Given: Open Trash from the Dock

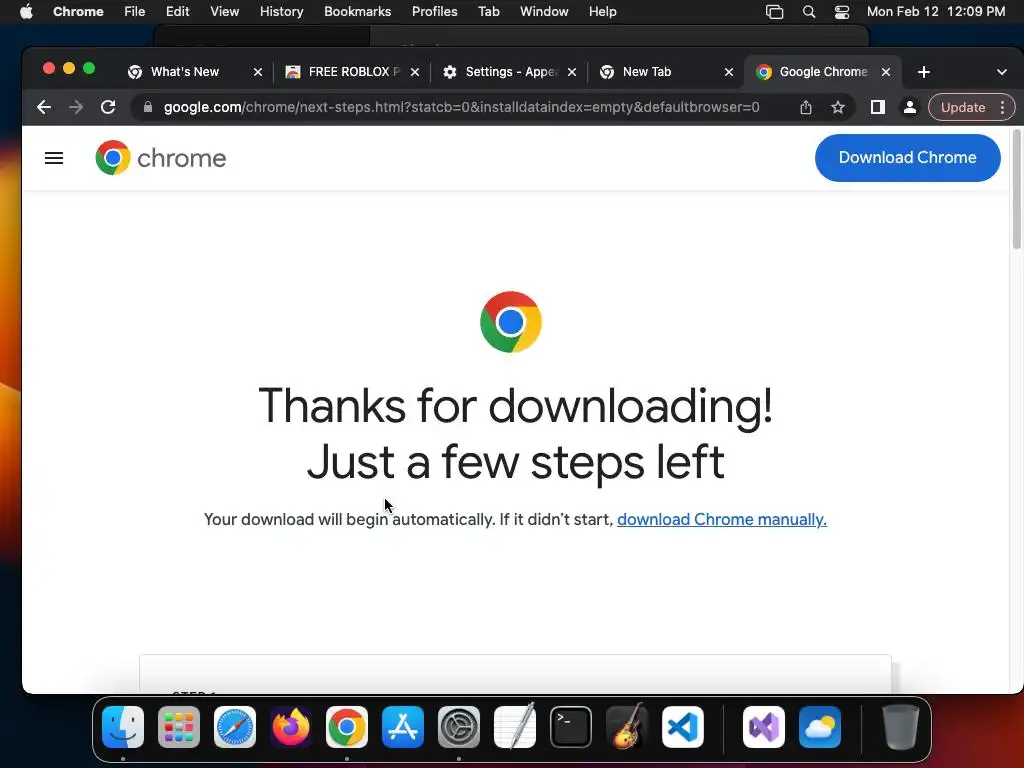Looking at the screenshot, I should 901,727.
